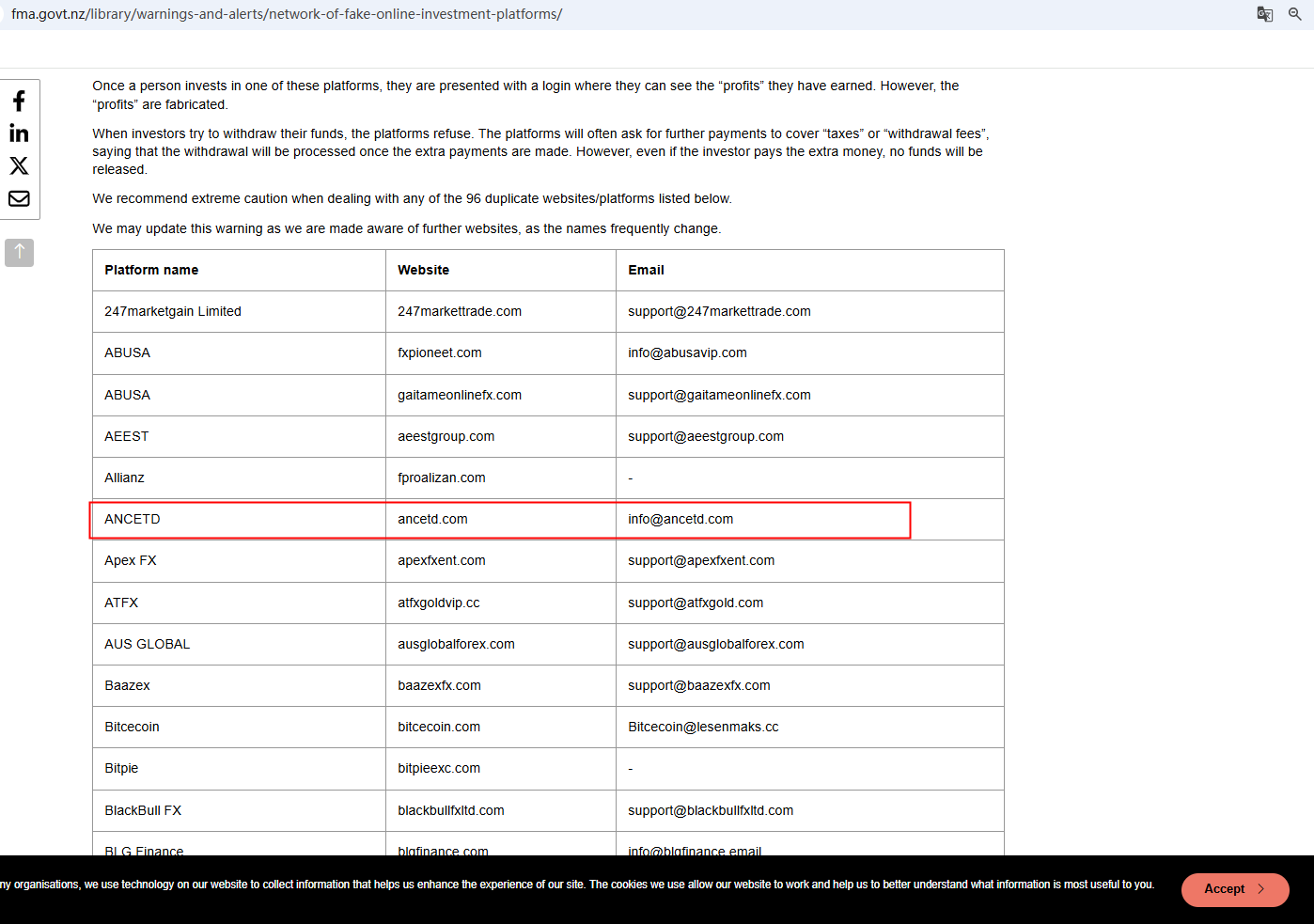The image size is (1314, 924).
Task: Select Bitcecoin platform cell
Action: click(x=239, y=727)
